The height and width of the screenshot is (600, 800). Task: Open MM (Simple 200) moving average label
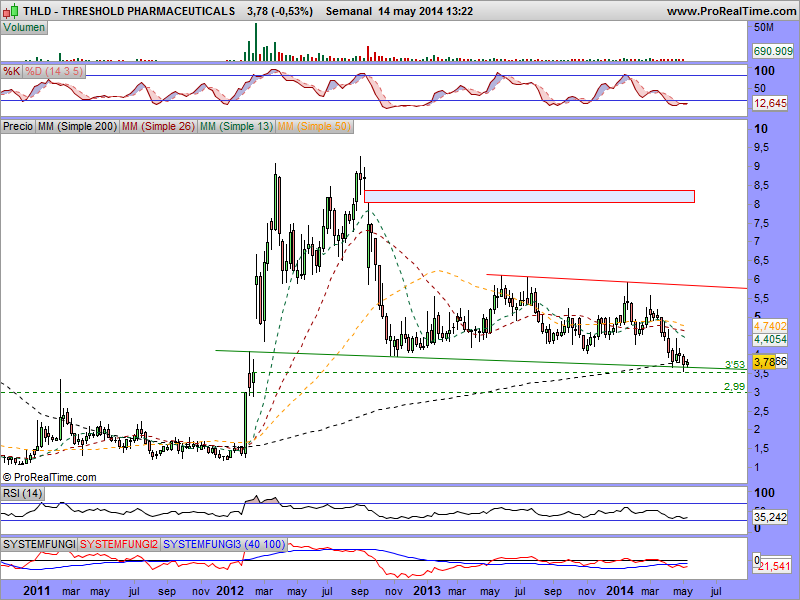(77, 126)
